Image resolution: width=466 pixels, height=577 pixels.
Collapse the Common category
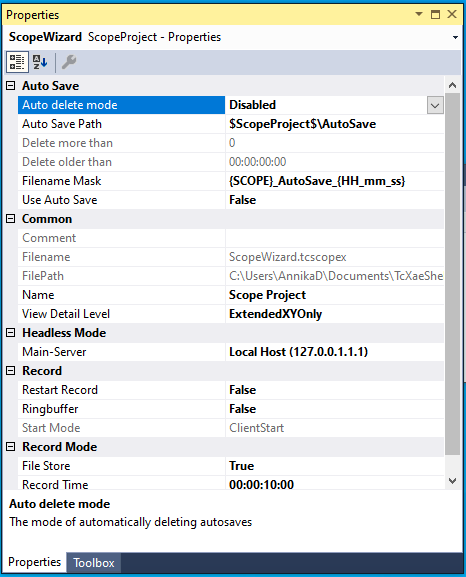click(x=11, y=219)
